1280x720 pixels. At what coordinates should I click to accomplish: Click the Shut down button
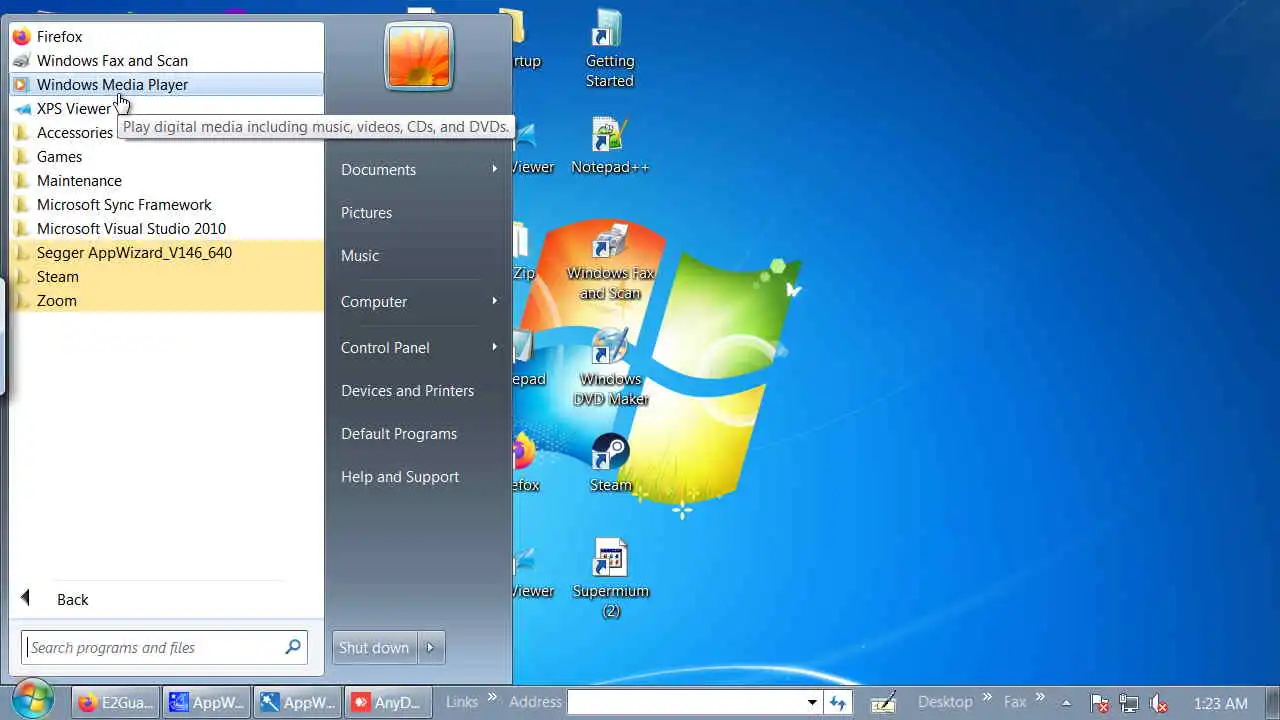[x=374, y=647]
